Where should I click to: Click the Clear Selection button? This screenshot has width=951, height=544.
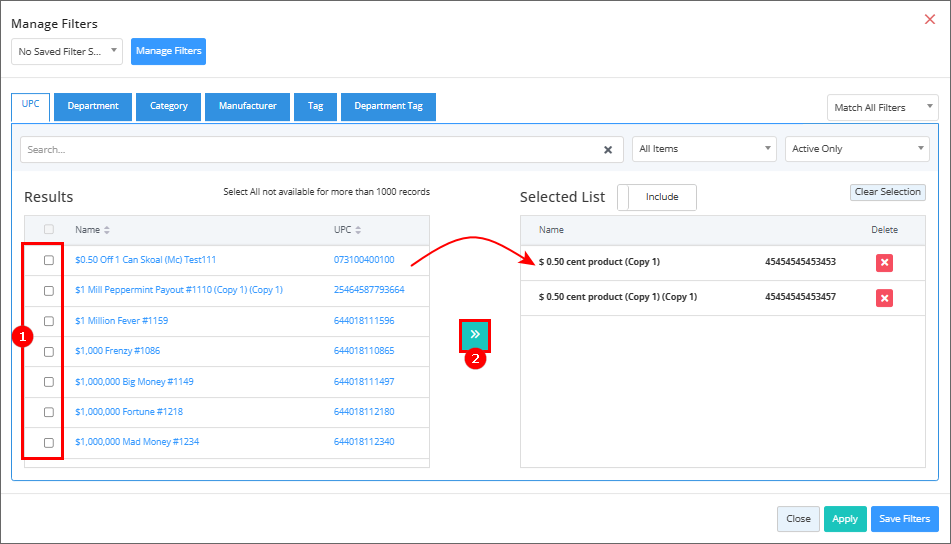point(887,192)
